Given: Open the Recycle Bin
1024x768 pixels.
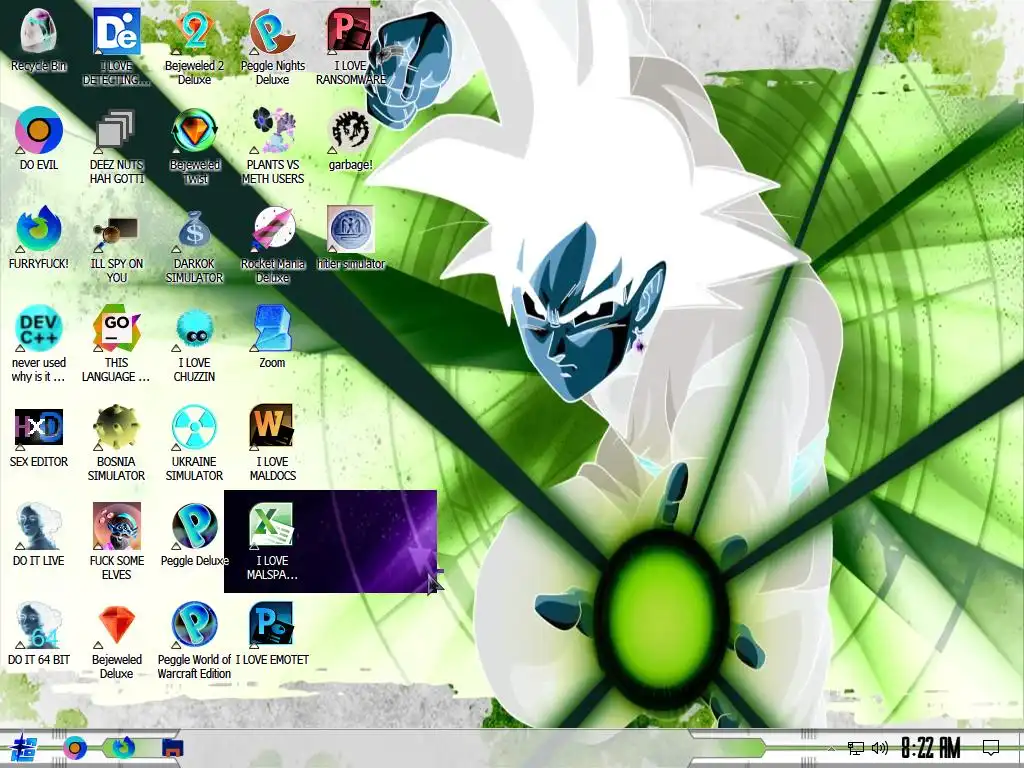Looking at the screenshot, I should click(x=39, y=31).
